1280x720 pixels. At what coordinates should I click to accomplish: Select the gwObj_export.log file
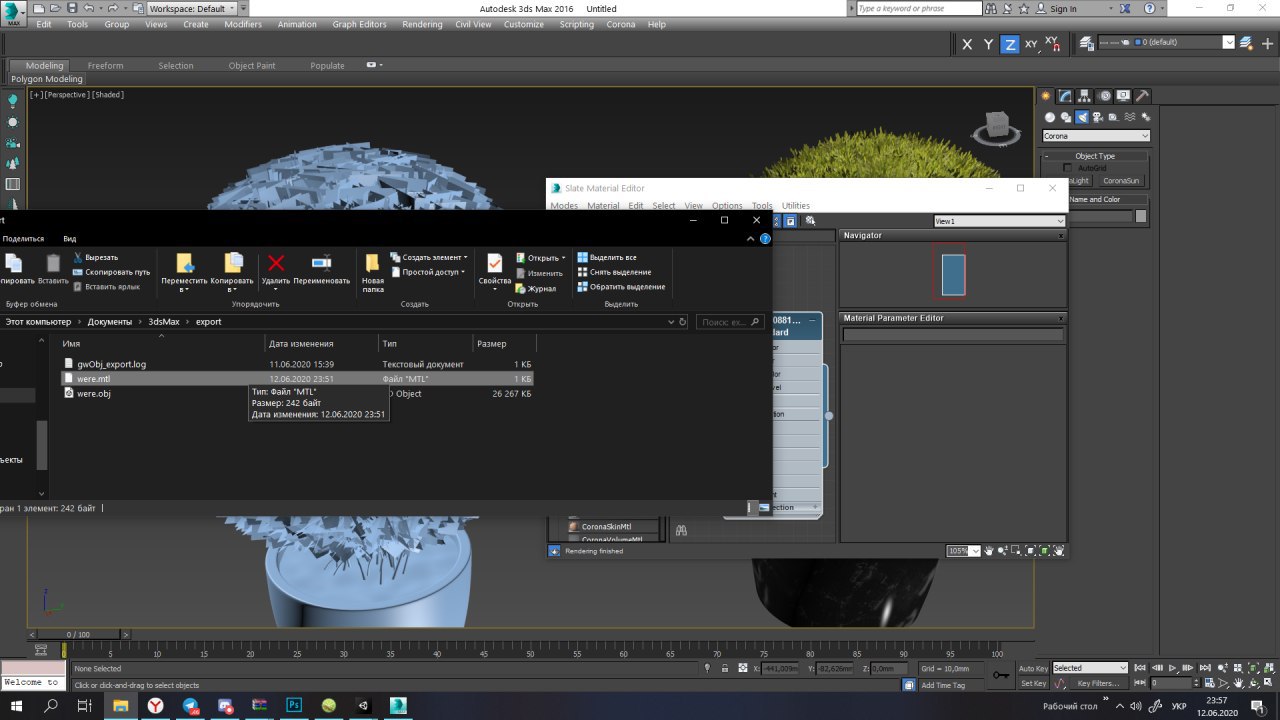(111, 364)
